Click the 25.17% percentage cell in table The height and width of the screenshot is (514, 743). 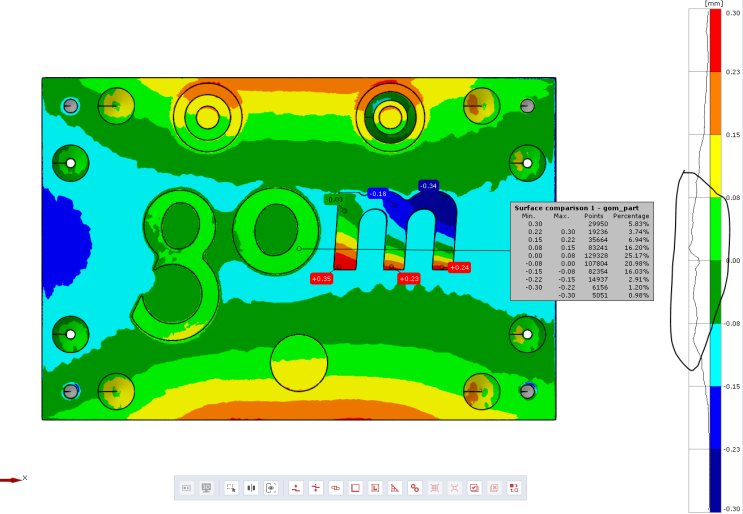pos(636,256)
